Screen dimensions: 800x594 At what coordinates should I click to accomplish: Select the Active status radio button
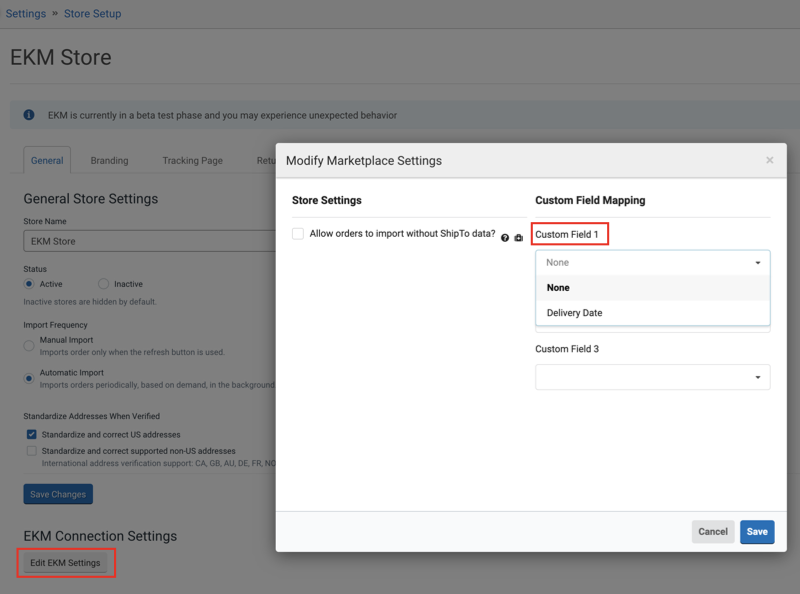pyautogui.click(x=29, y=284)
